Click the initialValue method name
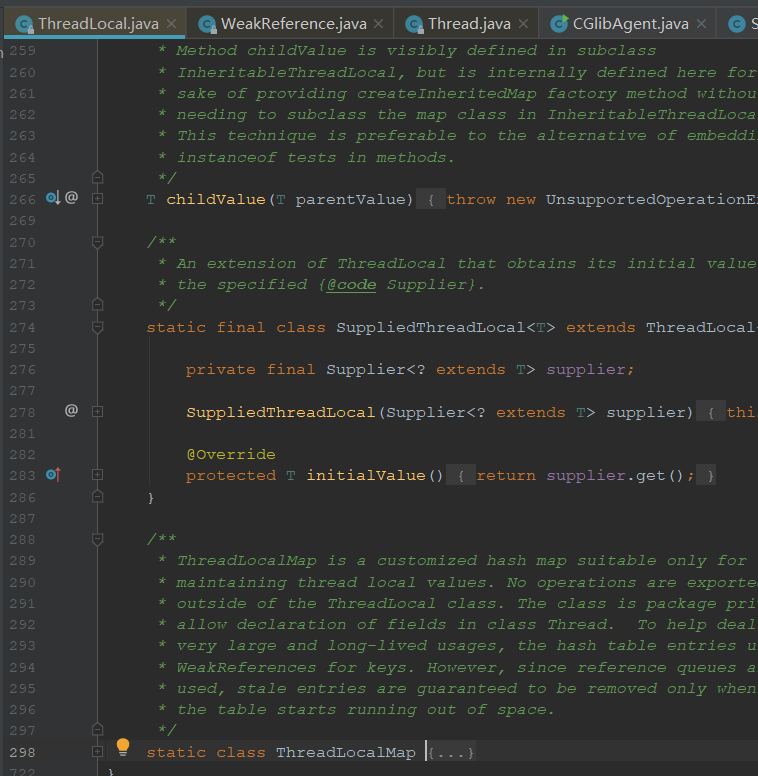 [x=366, y=476]
